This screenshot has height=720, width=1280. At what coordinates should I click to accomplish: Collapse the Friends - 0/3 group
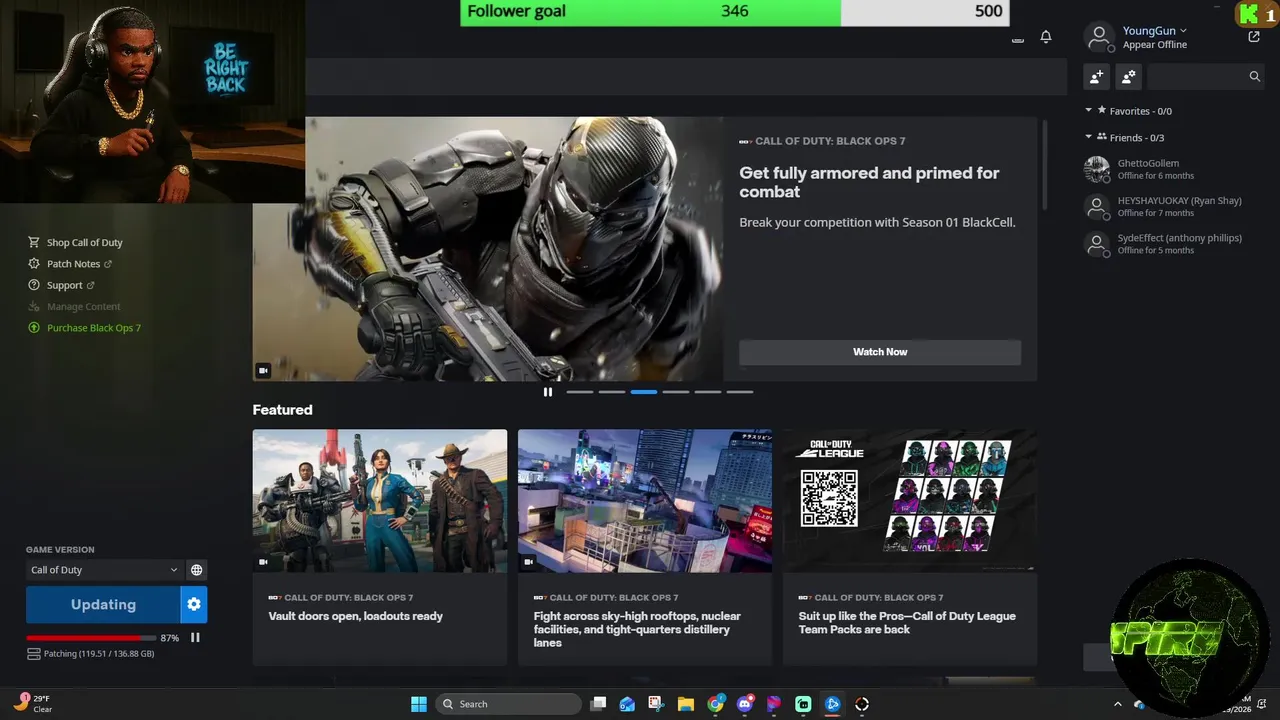pos(1089,137)
